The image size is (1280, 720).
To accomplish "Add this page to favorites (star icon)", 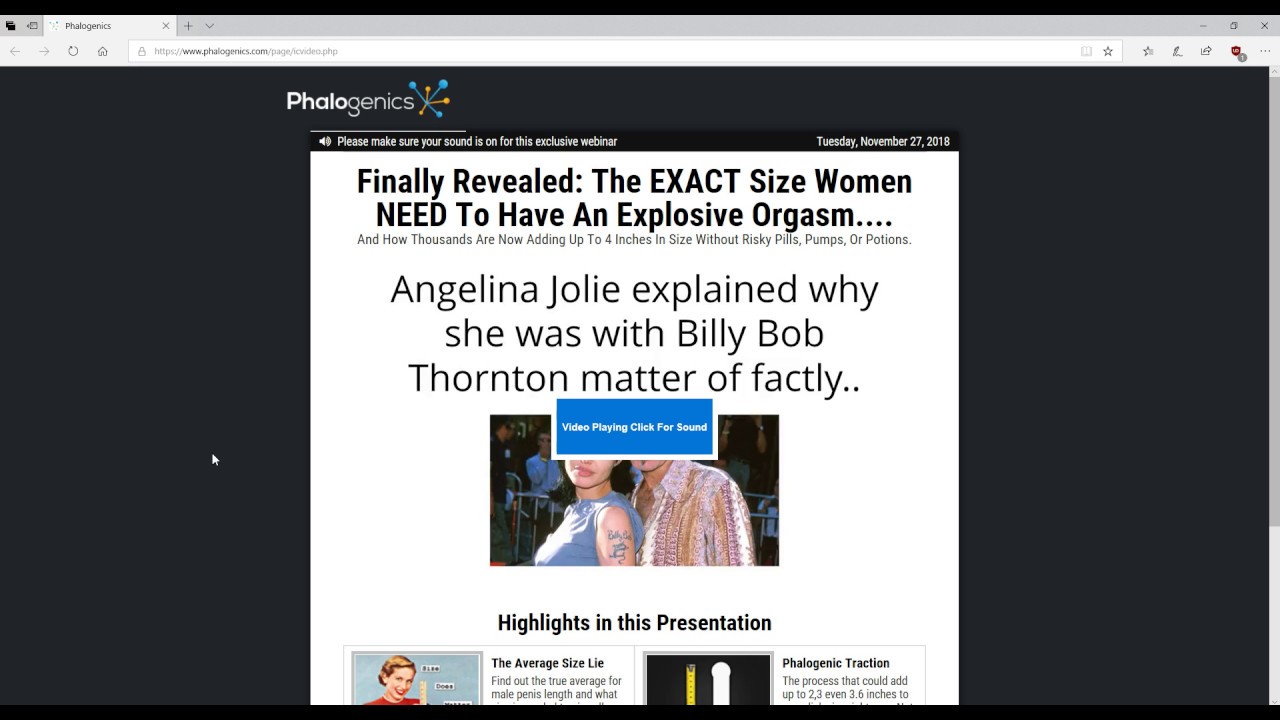I will coord(1108,51).
